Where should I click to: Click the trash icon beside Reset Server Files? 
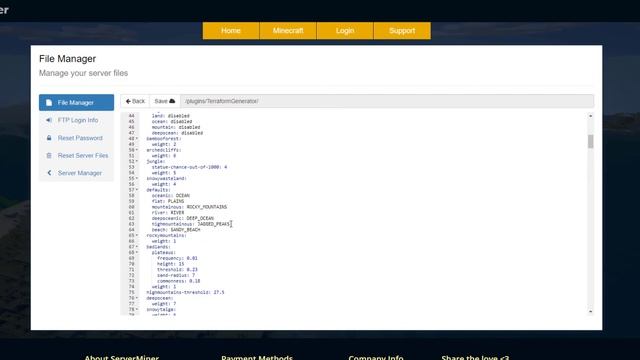[x=49, y=156]
